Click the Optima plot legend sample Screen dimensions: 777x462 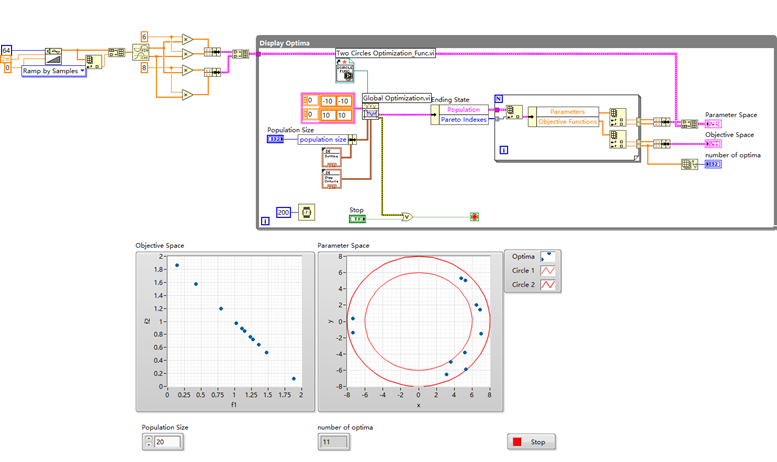pos(548,256)
